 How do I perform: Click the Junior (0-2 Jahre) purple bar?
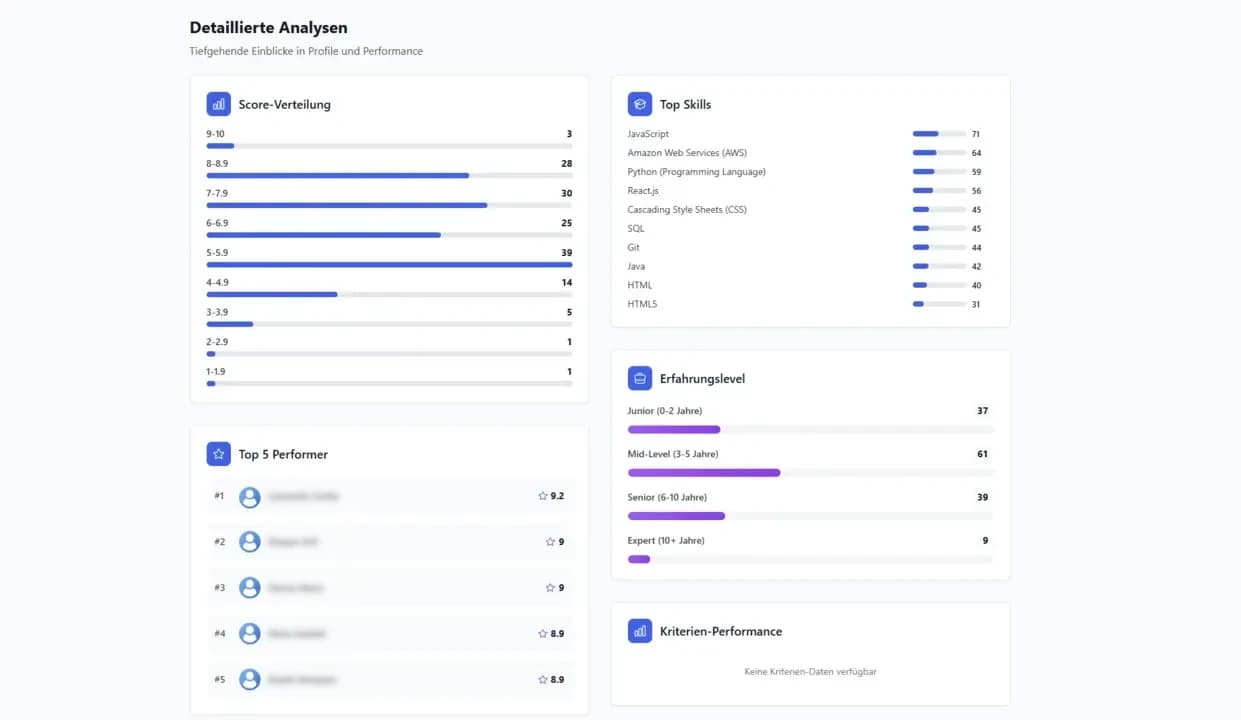[x=674, y=430]
